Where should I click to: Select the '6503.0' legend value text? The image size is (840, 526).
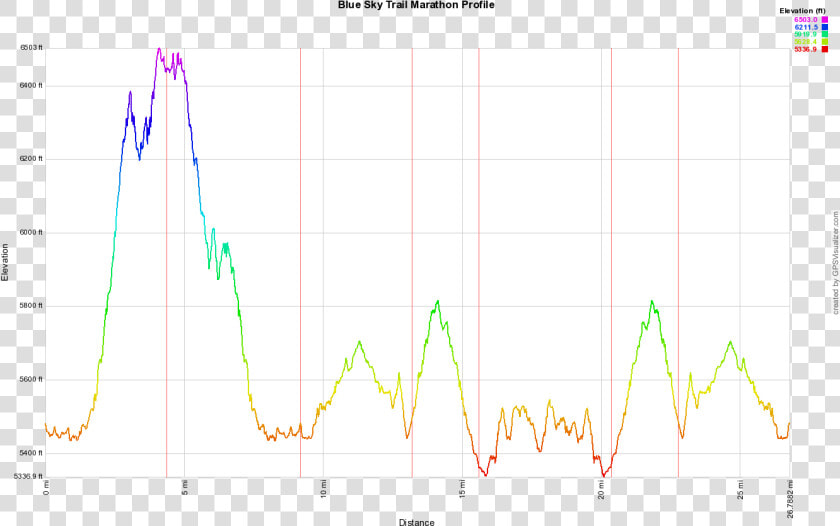click(806, 20)
